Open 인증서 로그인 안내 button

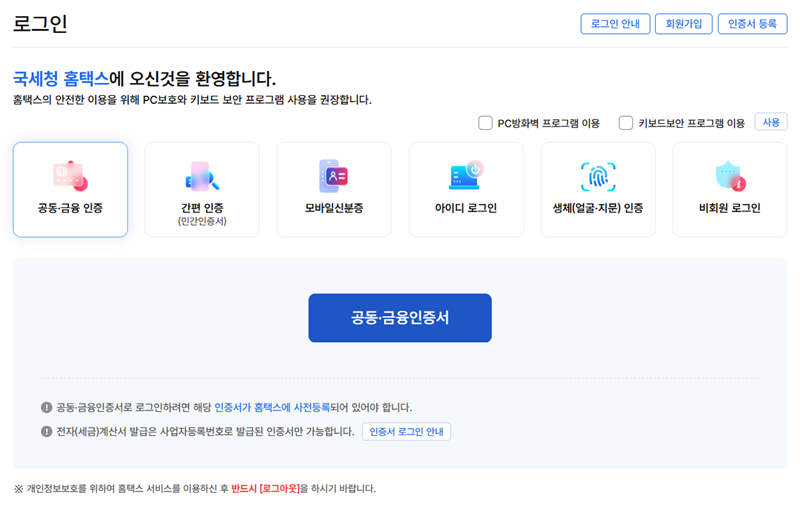406,432
